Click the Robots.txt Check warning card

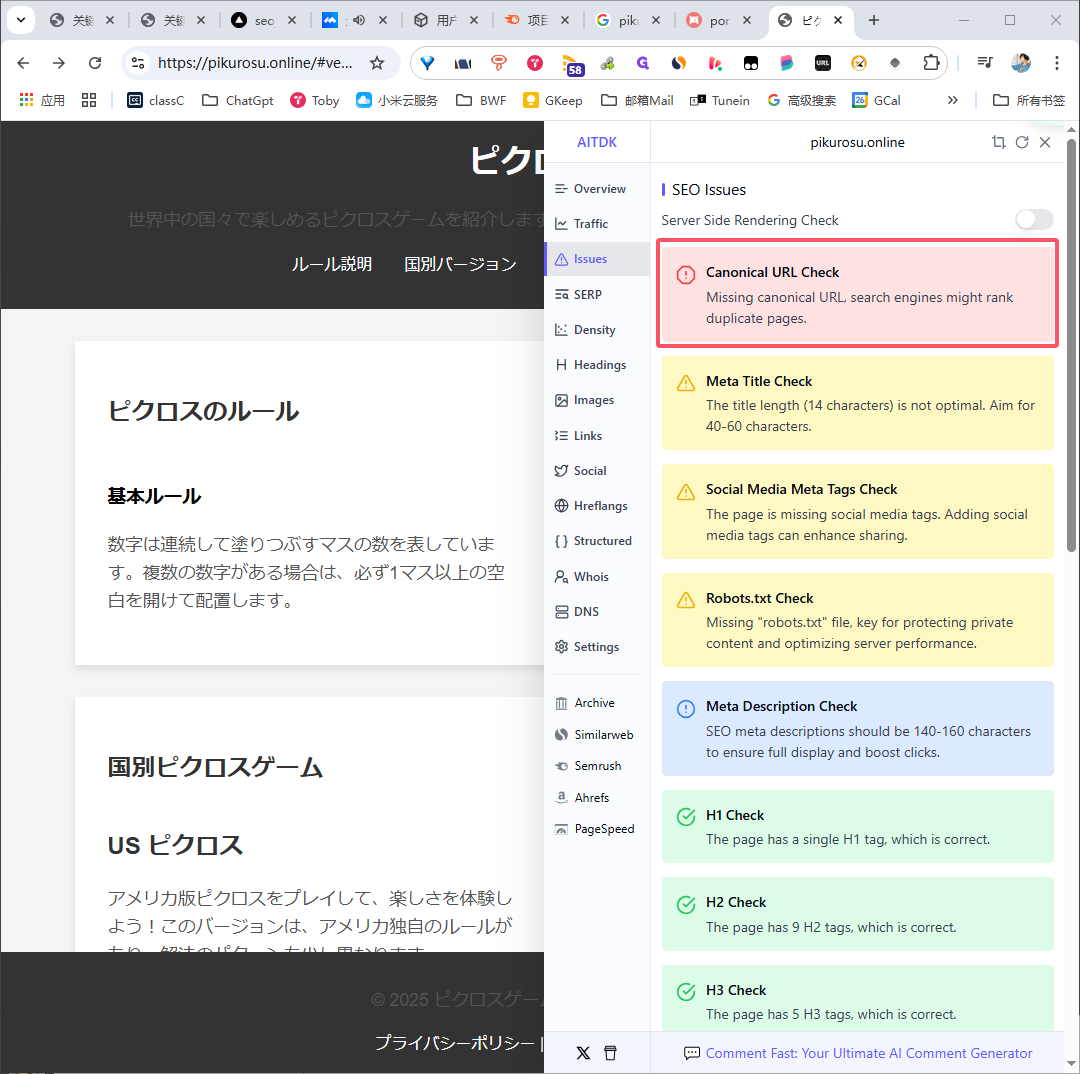coord(858,620)
